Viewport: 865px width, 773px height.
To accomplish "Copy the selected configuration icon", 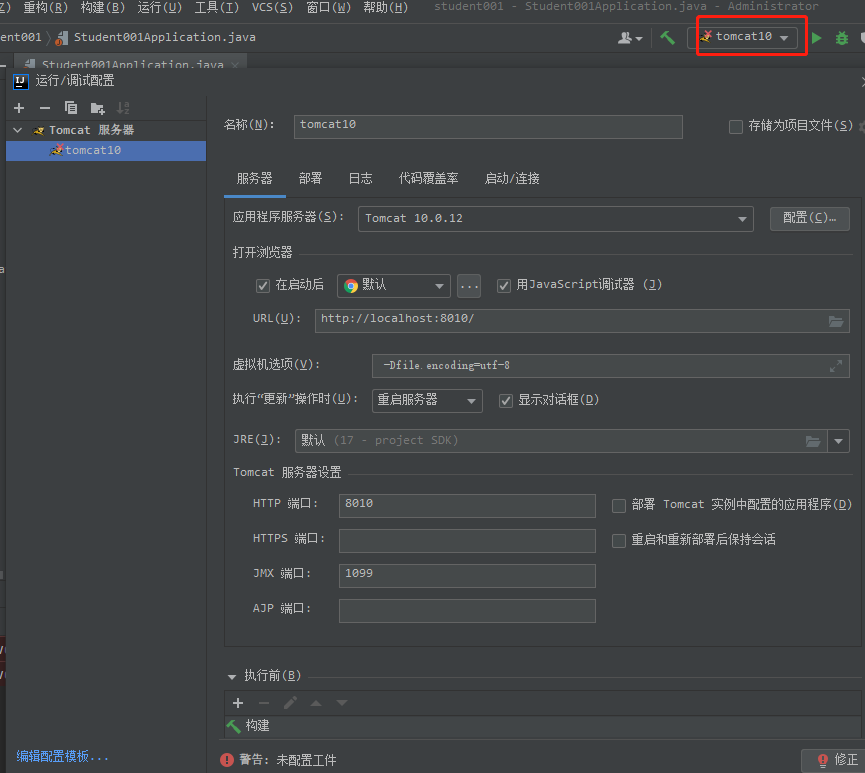I will [71, 108].
